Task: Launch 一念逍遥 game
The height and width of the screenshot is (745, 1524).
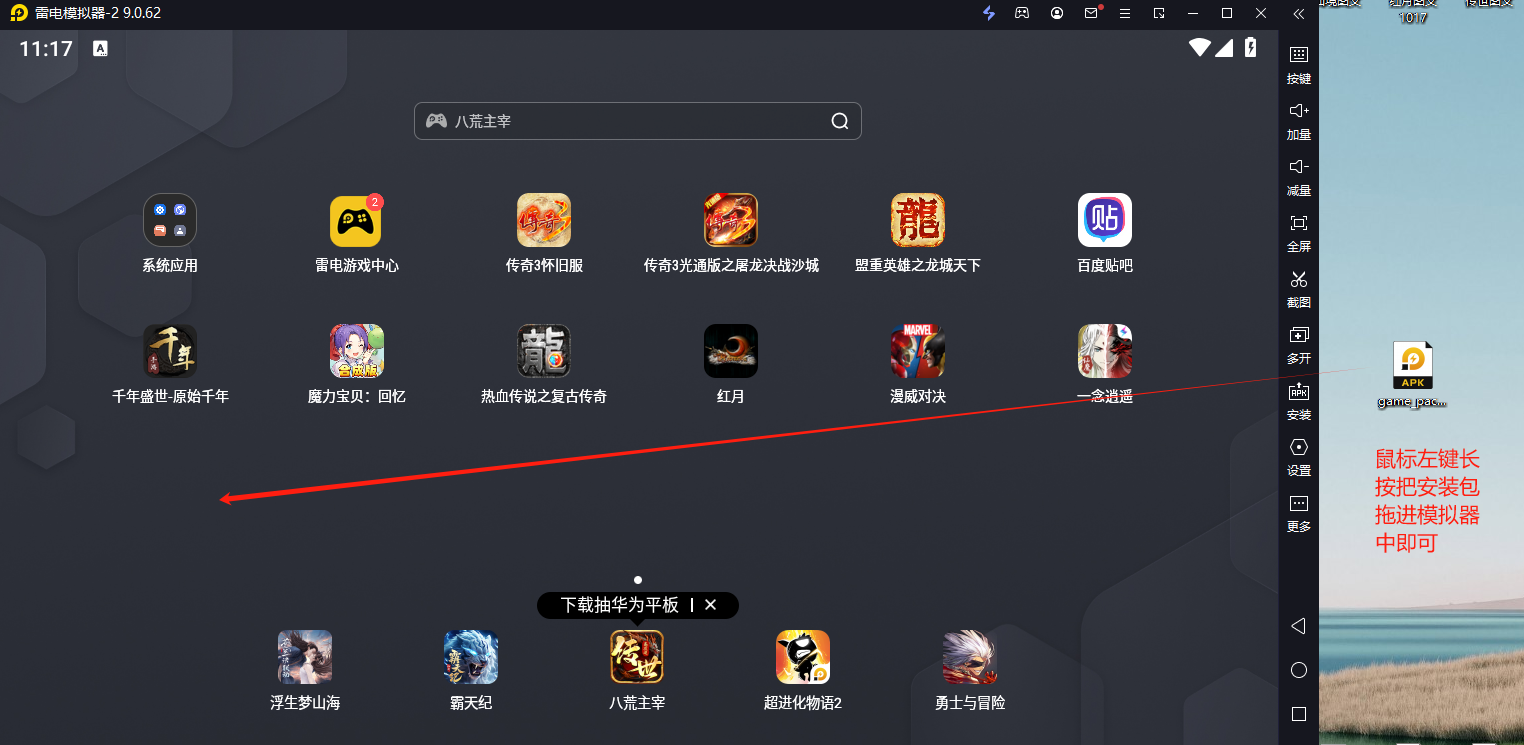Action: coord(1105,351)
